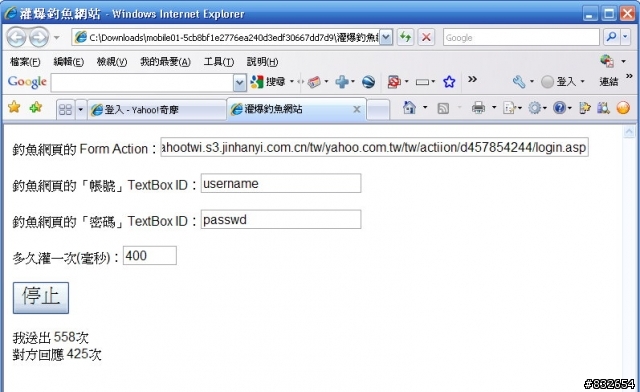Go back with the Back arrow
The width and height of the screenshot is (640, 392).
[16, 38]
